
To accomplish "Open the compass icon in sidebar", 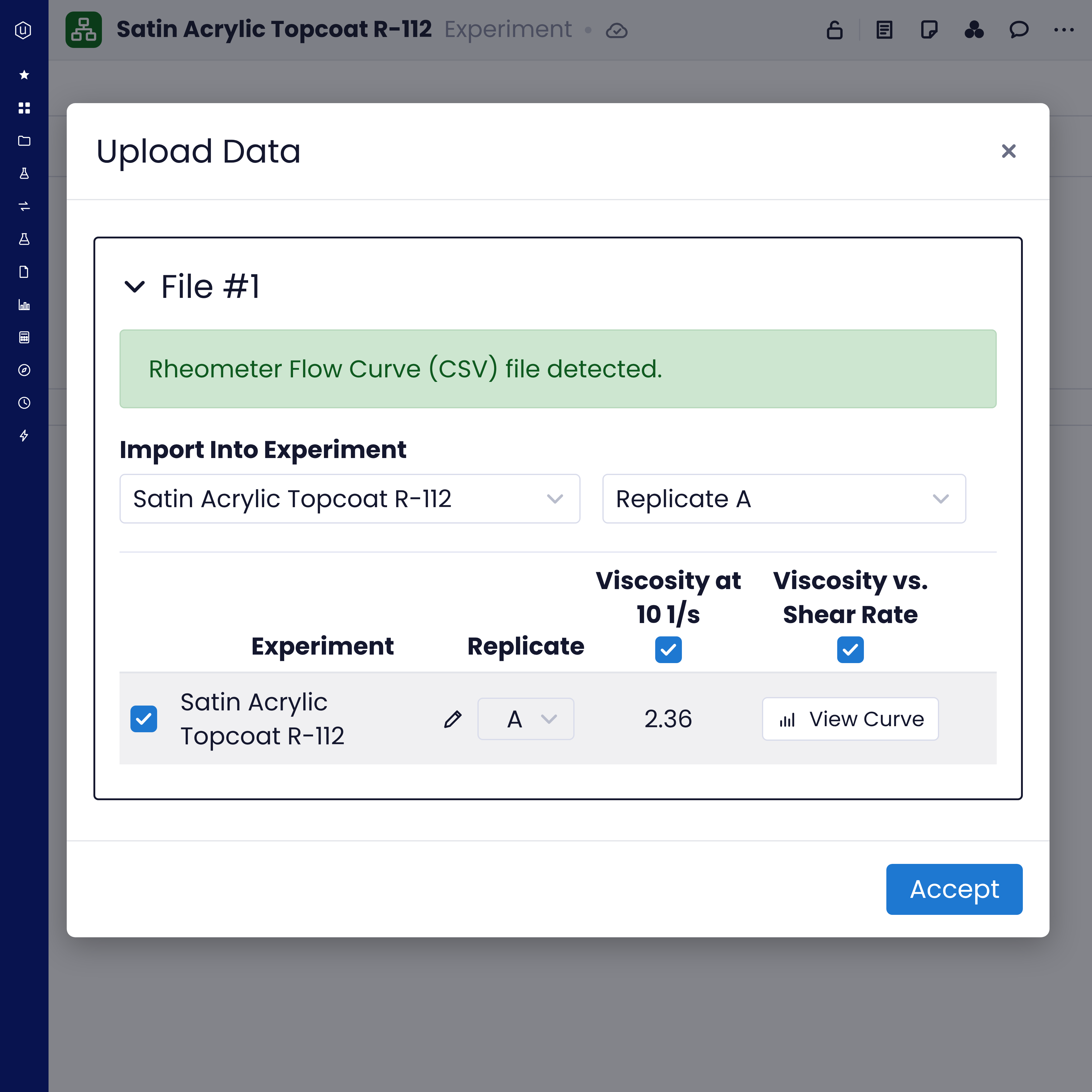I will pyautogui.click(x=24, y=370).
